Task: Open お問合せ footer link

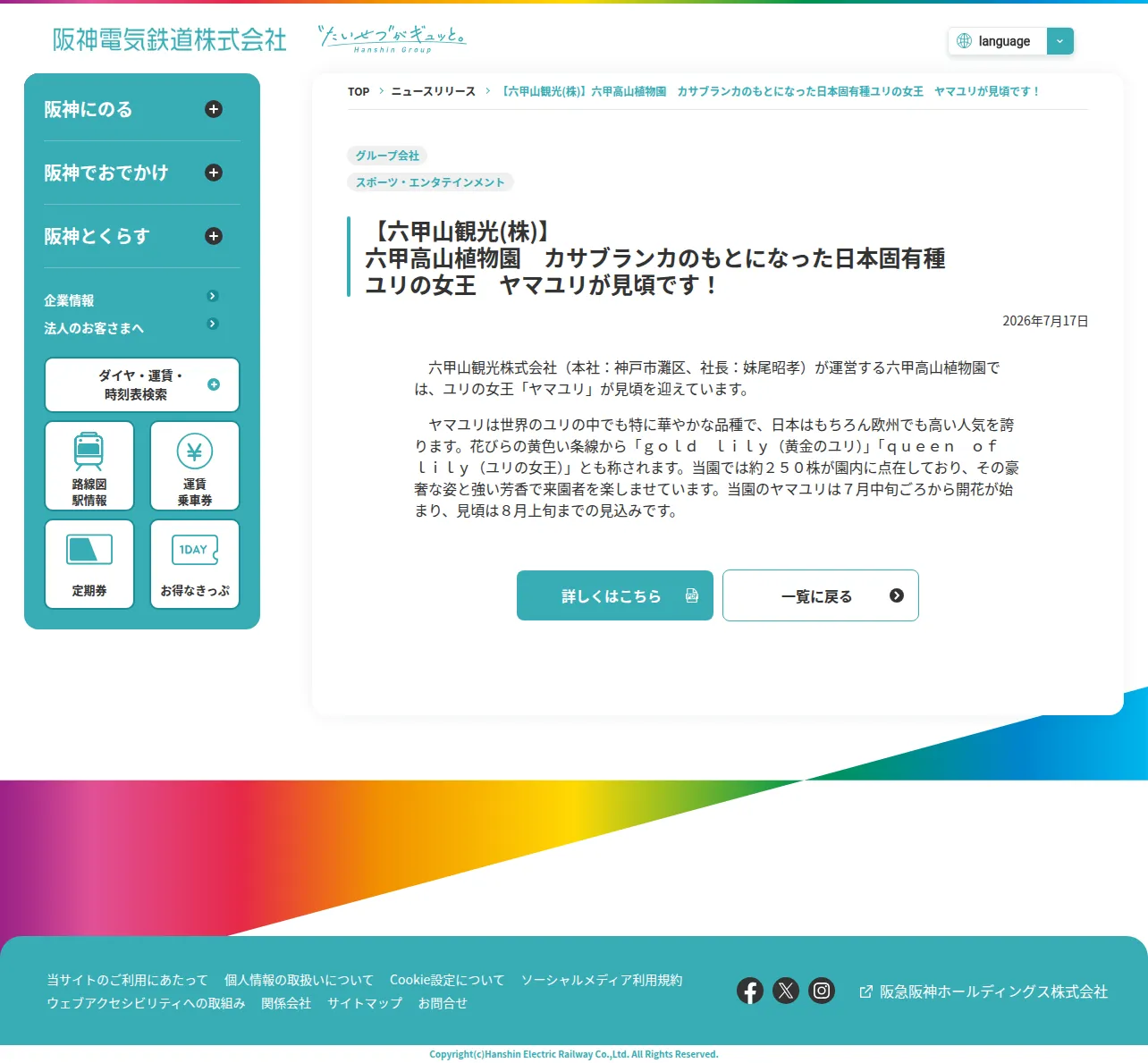Action: tap(443, 1003)
